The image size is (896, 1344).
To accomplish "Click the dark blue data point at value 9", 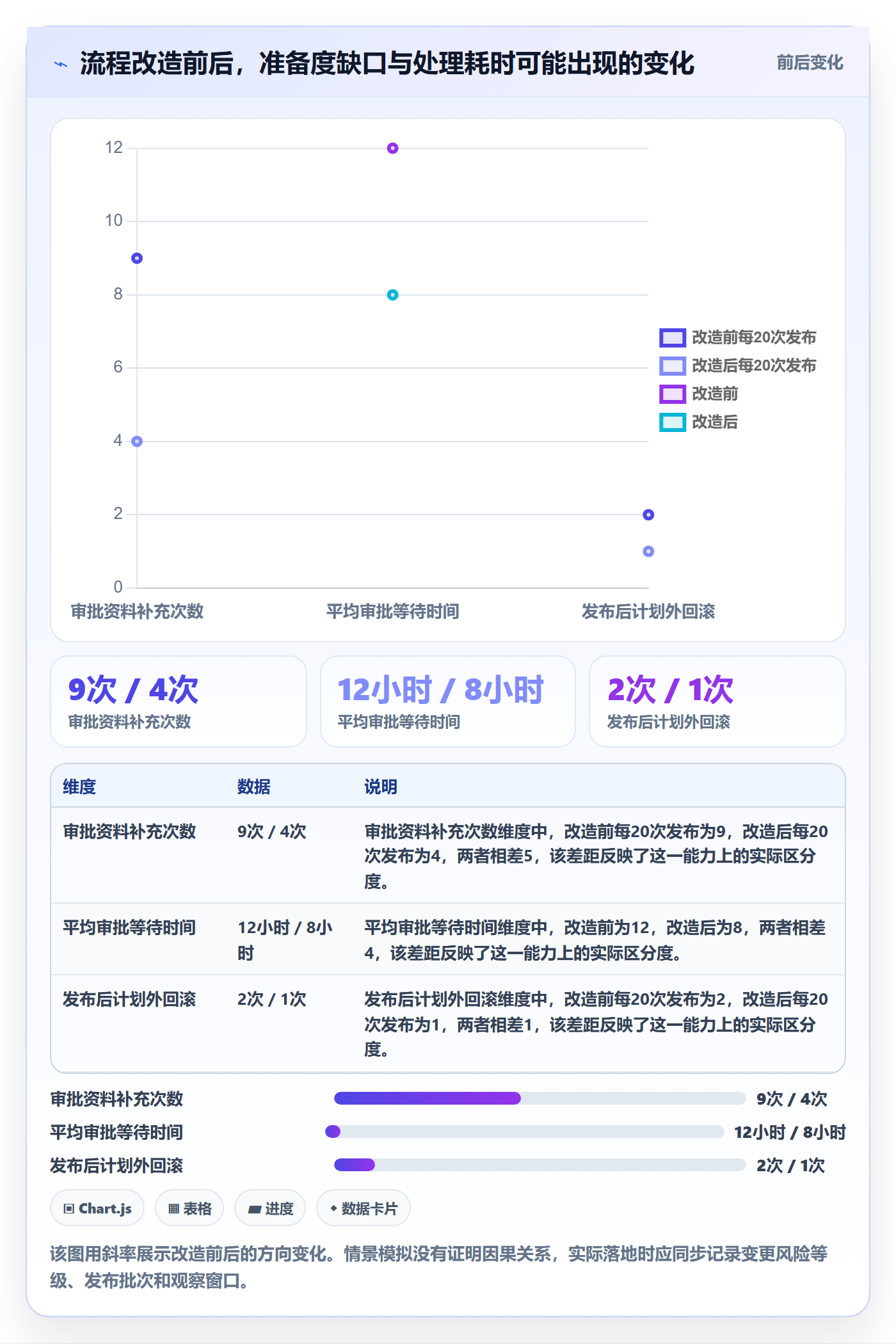I will [137, 259].
